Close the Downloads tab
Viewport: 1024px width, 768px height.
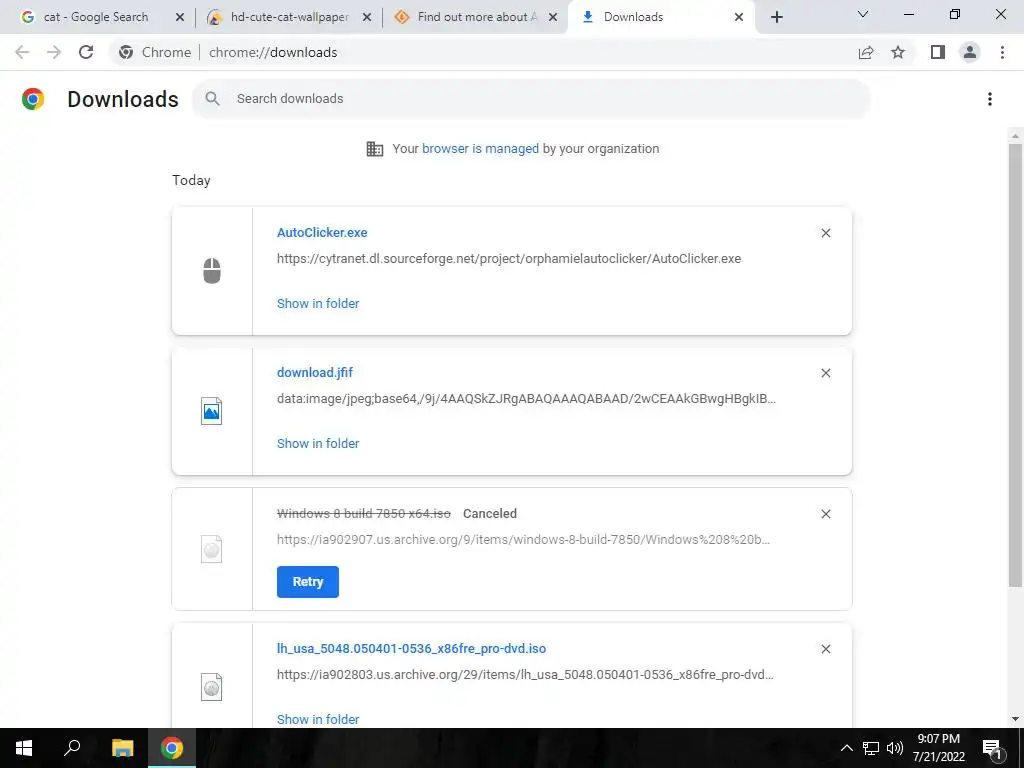[739, 17]
